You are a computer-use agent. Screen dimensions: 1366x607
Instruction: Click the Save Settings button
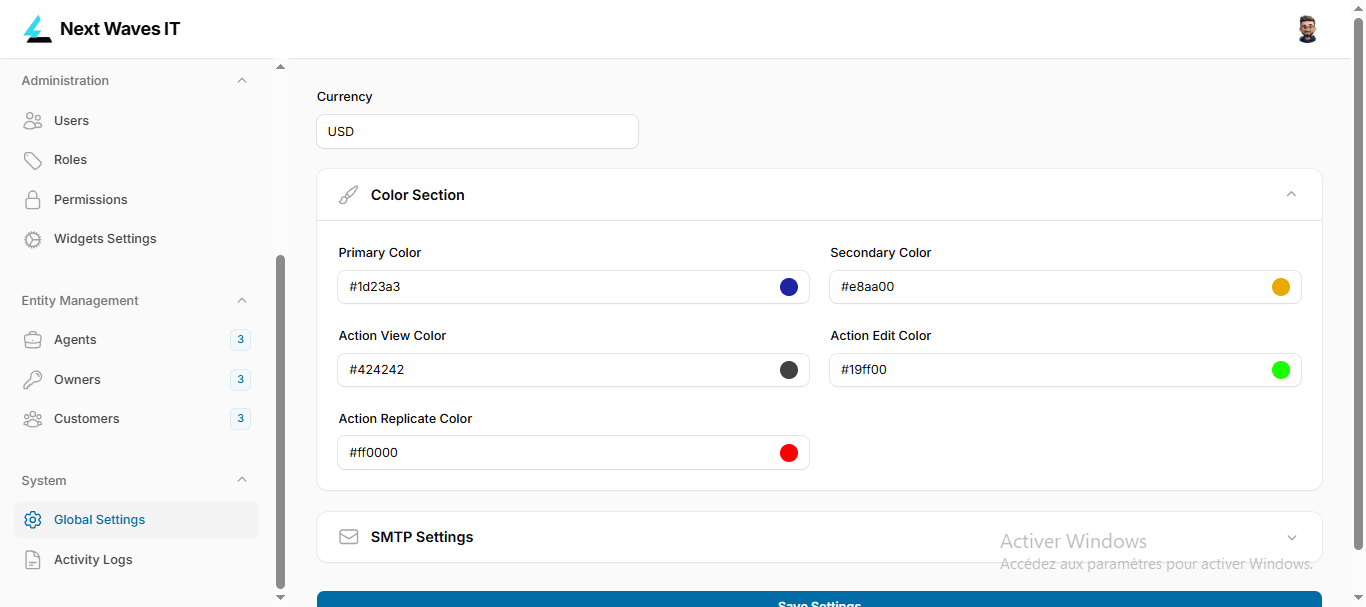tap(819, 599)
